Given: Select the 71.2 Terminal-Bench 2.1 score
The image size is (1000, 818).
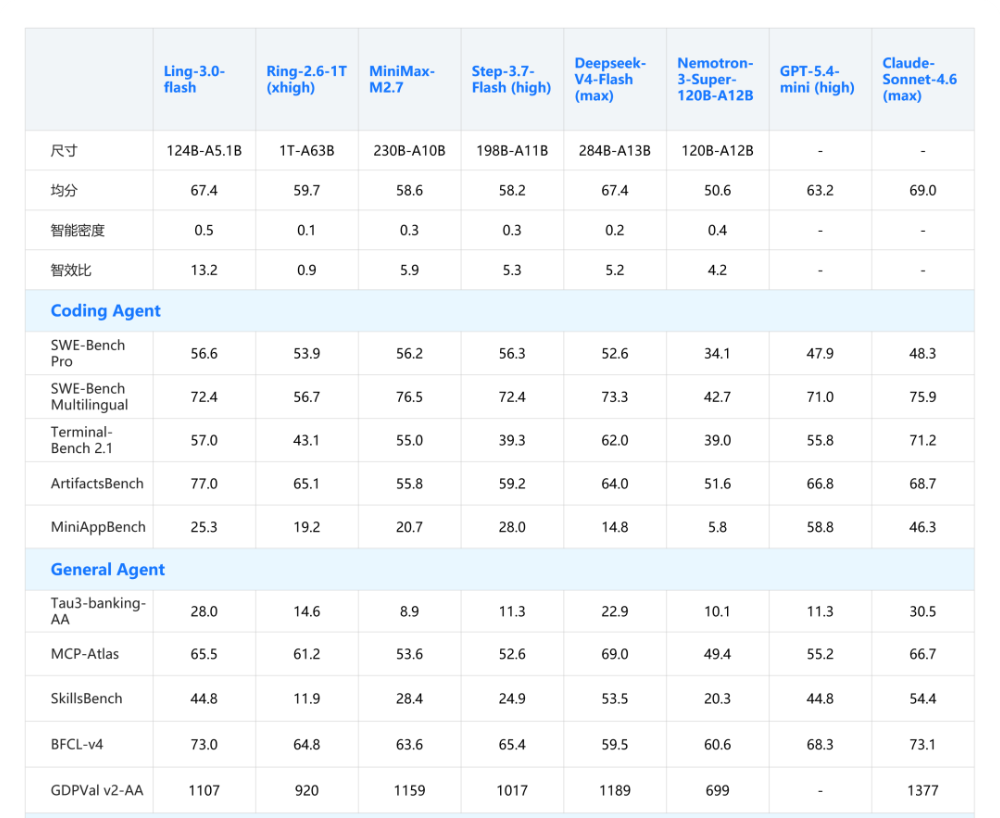Looking at the screenshot, I should coord(923,441).
